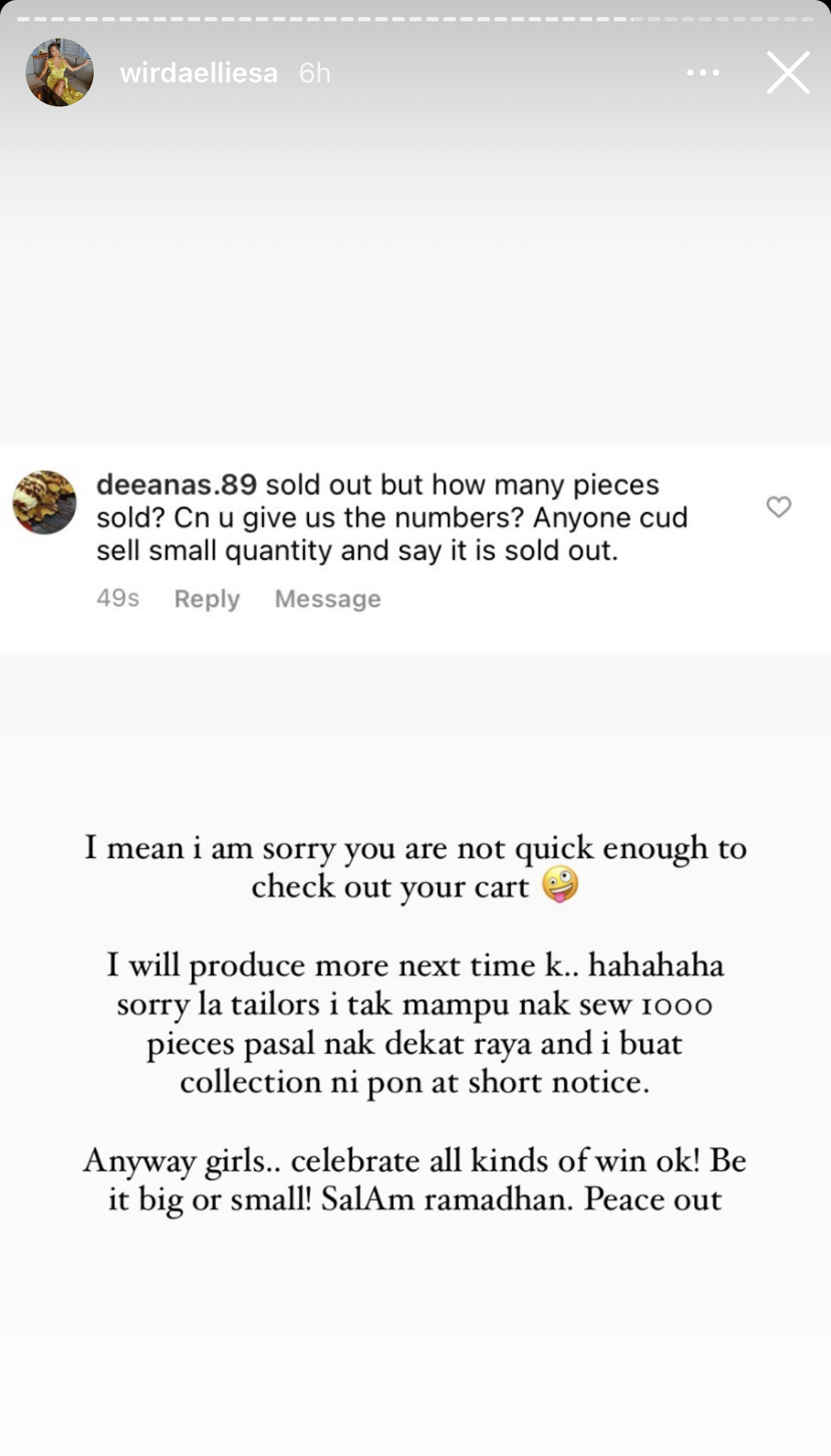Tap the 'not quick enough' story text
Screen dimensions: 831x1456
[415, 848]
